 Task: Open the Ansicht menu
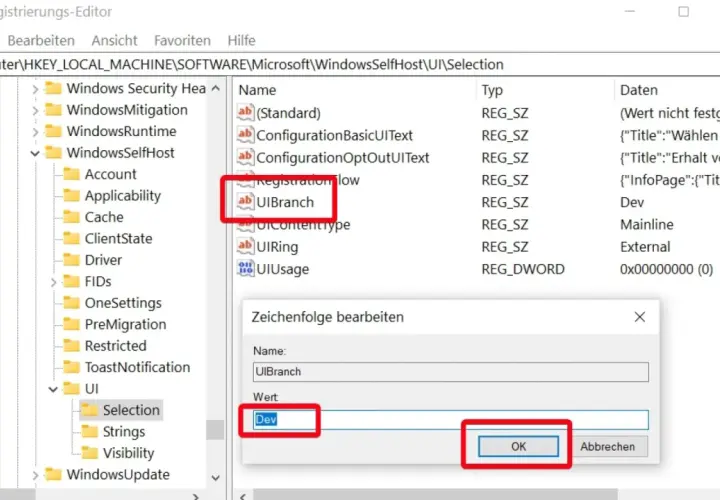(x=114, y=40)
